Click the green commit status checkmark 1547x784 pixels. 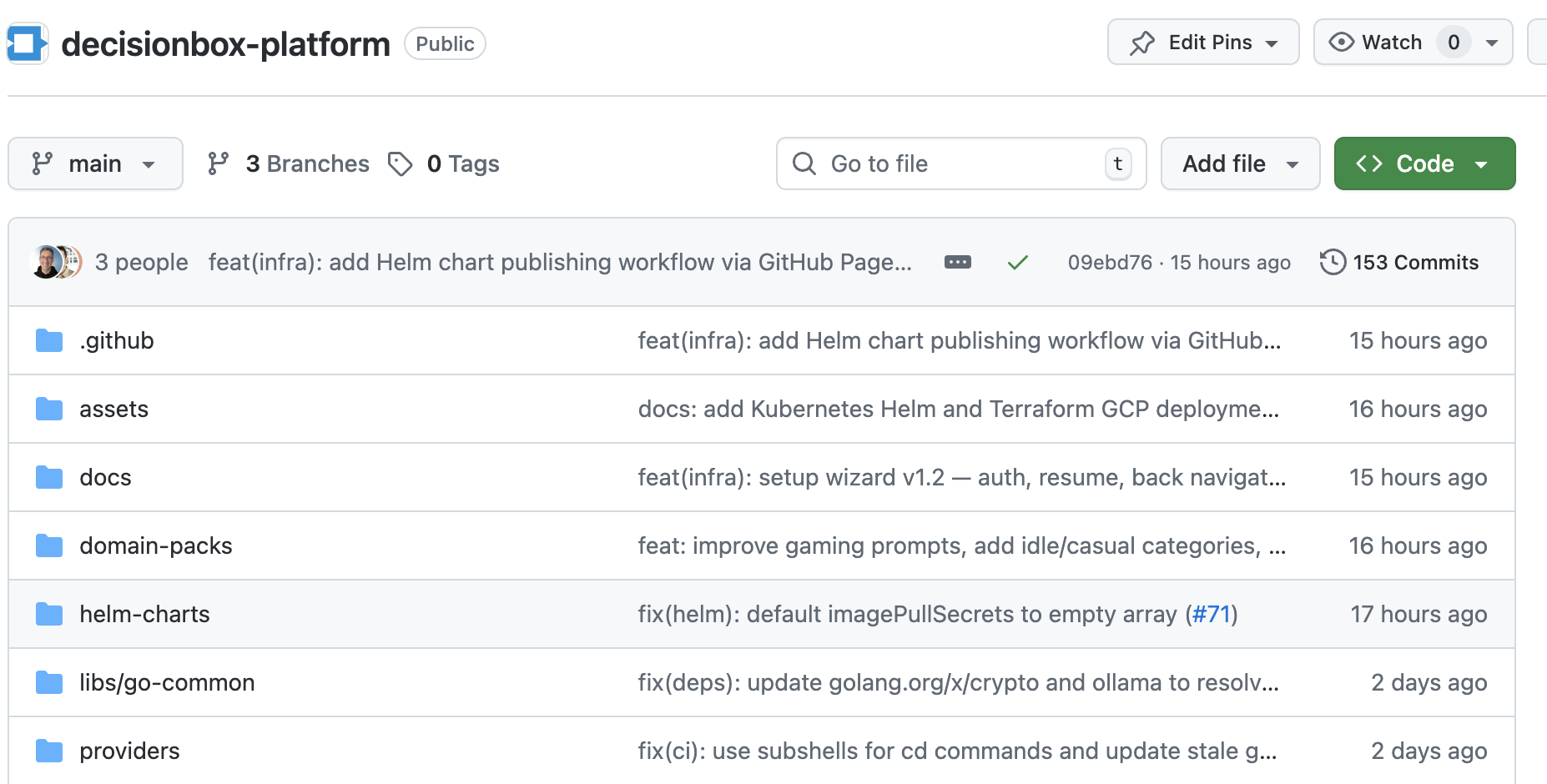point(1017,263)
